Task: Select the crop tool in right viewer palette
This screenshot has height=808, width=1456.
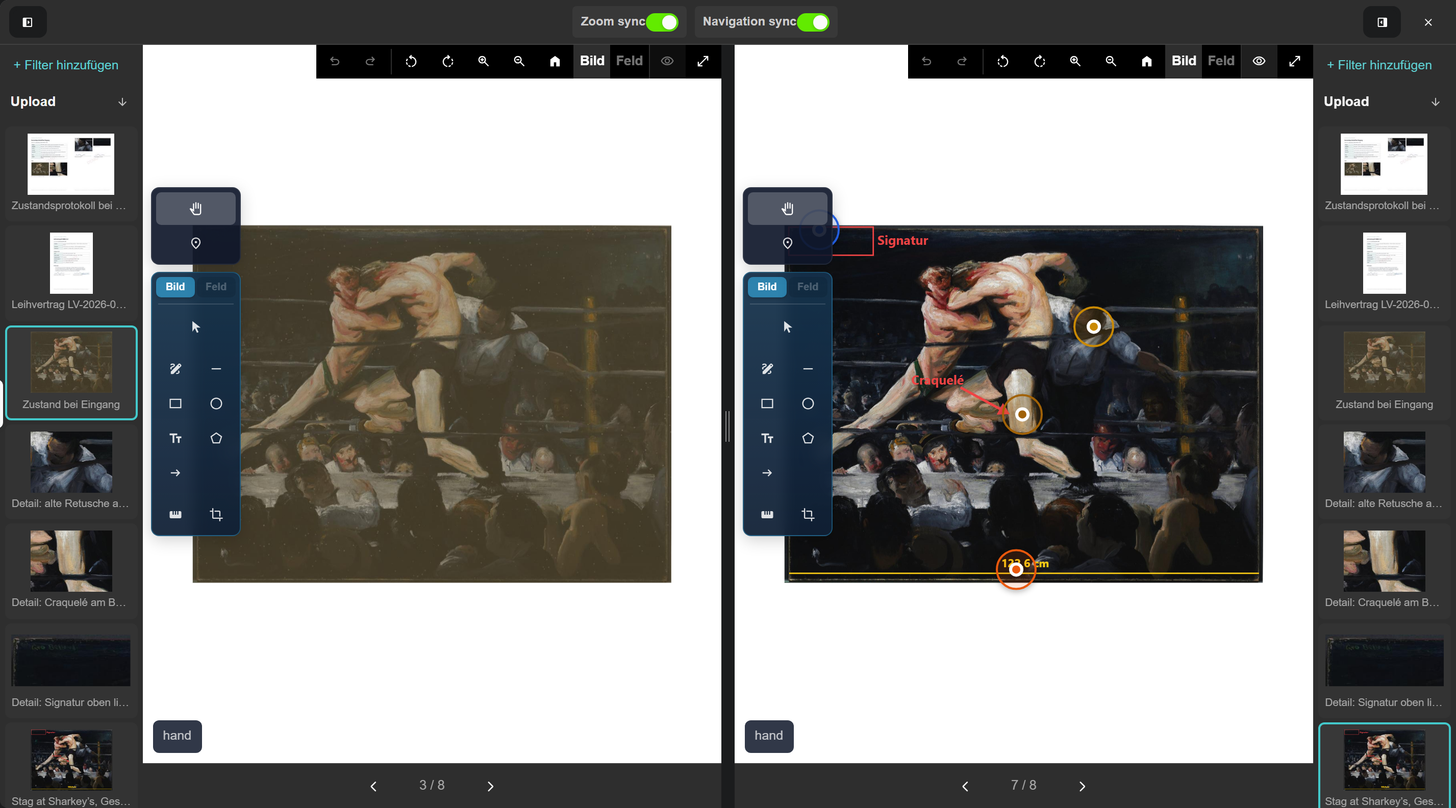Action: [x=808, y=515]
